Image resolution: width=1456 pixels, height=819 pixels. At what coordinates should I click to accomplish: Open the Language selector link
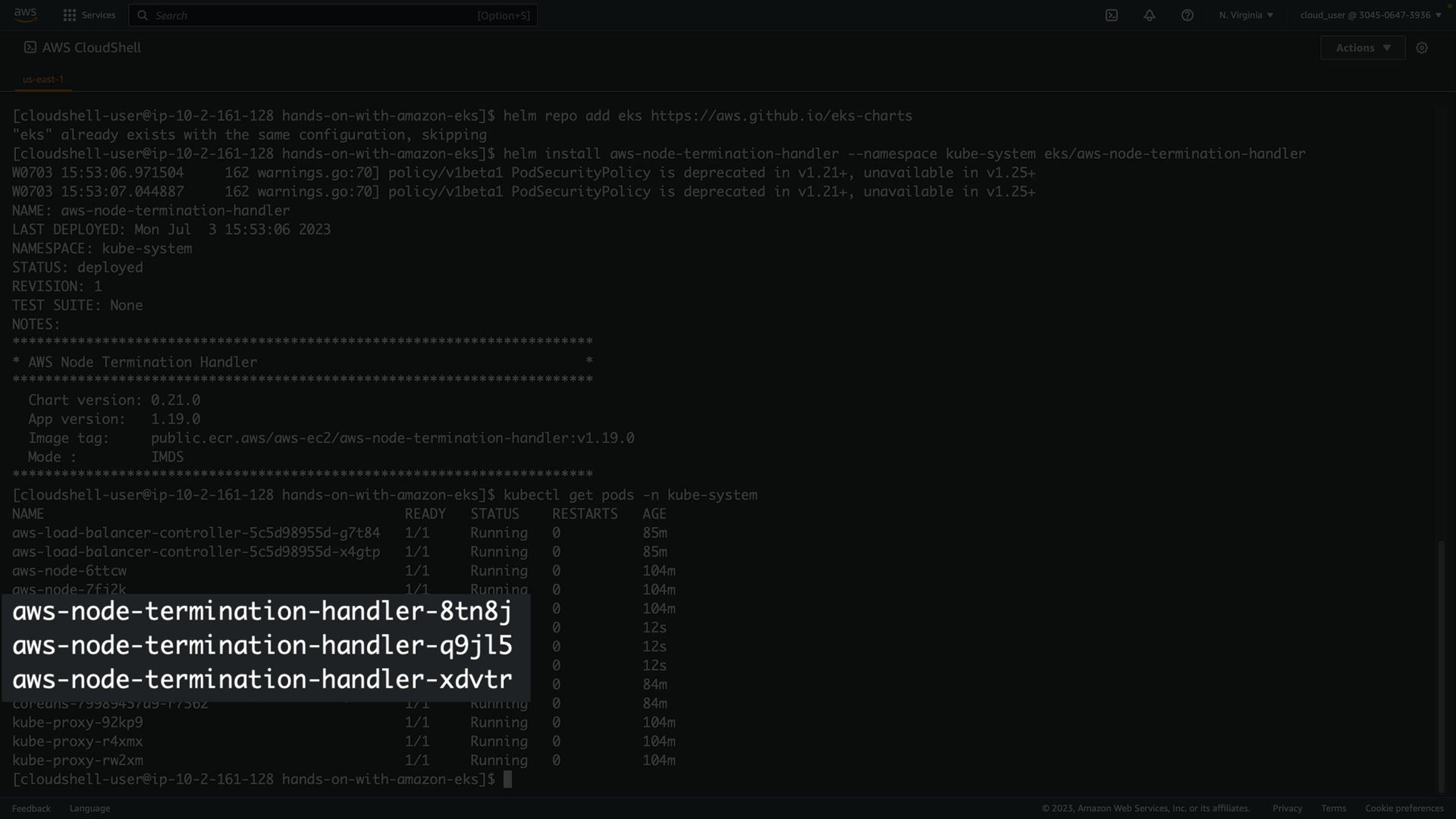pyautogui.click(x=89, y=808)
